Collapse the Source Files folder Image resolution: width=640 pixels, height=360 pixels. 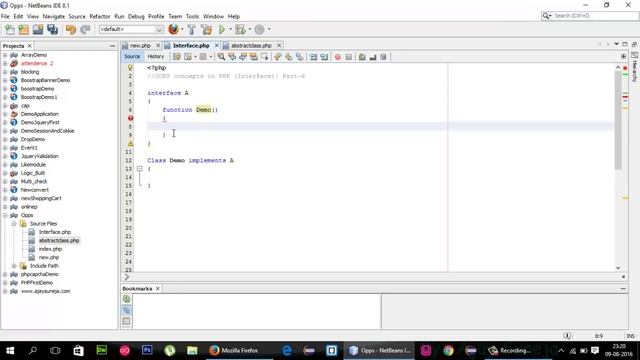tap(14, 224)
